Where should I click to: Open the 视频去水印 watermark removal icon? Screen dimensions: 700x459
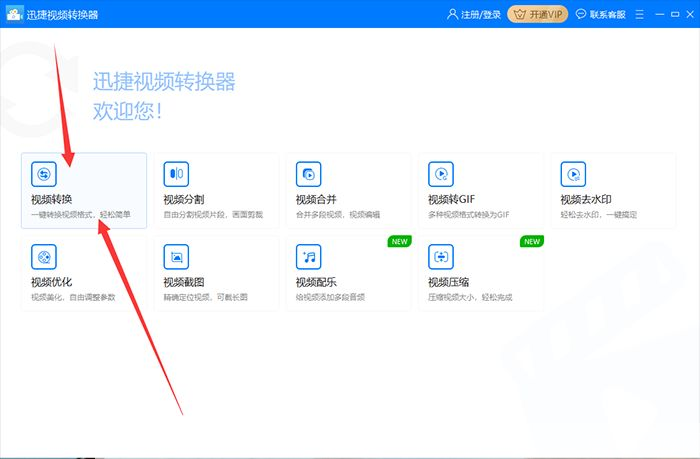(x=573, y=174)
